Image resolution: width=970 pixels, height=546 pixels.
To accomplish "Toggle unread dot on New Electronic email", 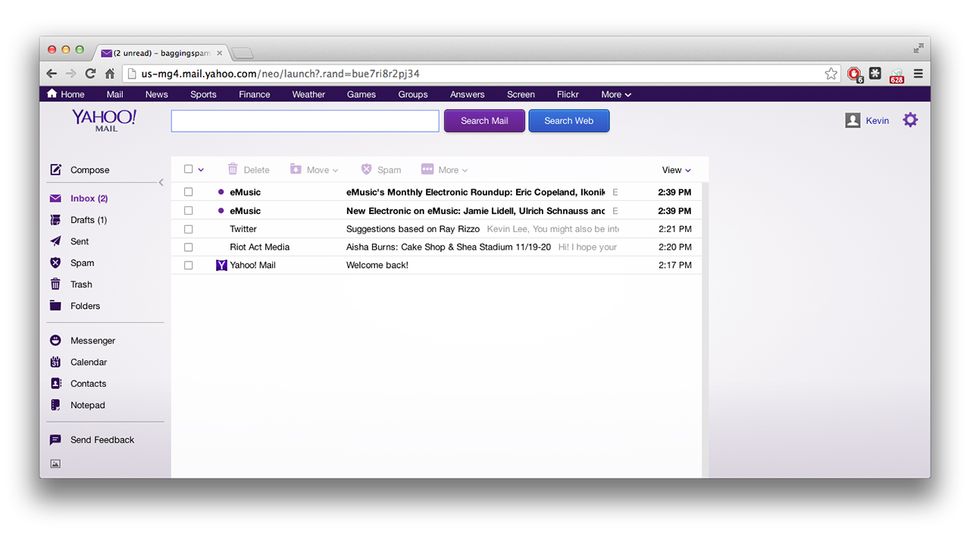I will tap(221, 211).
